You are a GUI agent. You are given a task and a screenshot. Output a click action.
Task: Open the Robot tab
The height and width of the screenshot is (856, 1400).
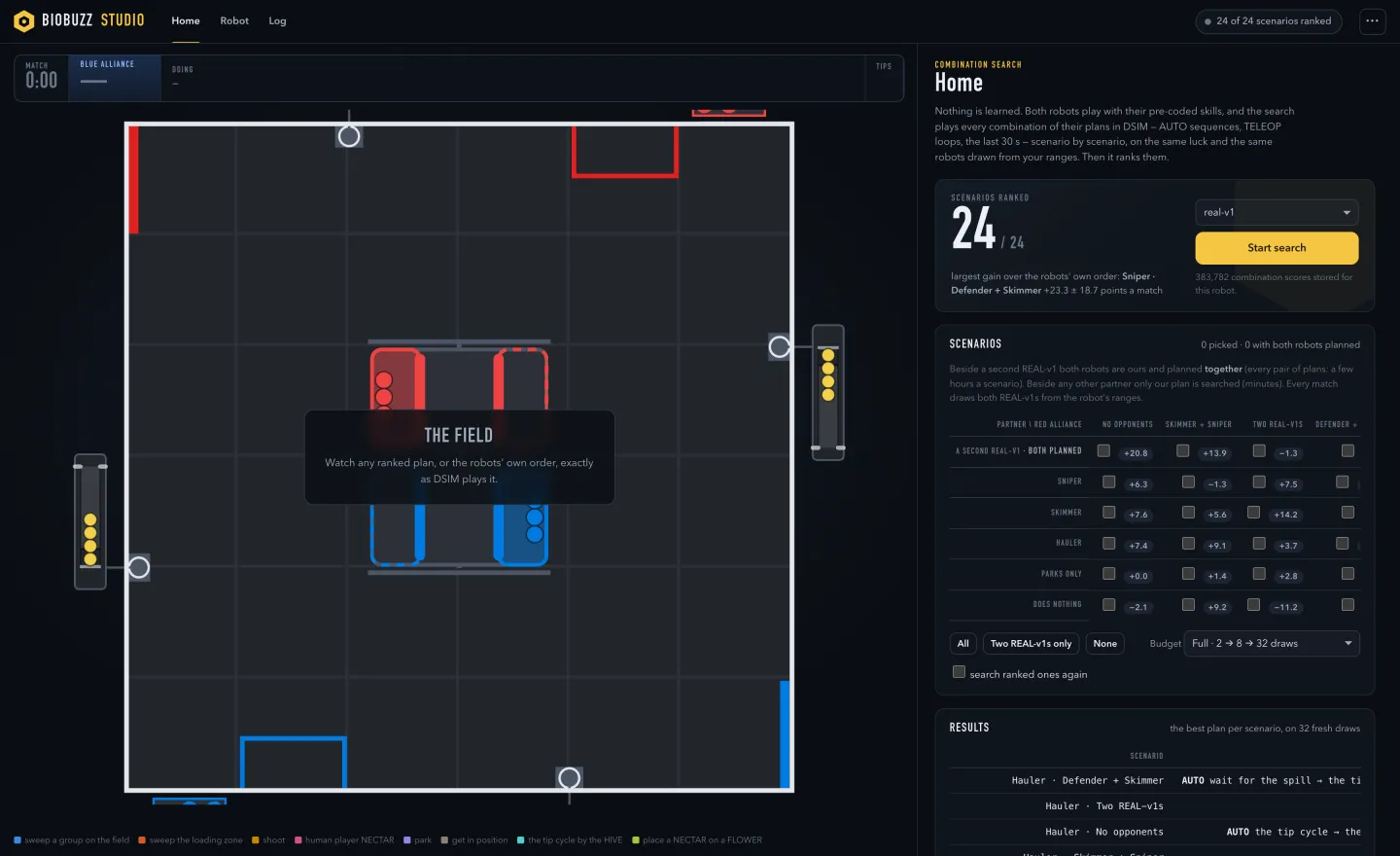(234, 20)
